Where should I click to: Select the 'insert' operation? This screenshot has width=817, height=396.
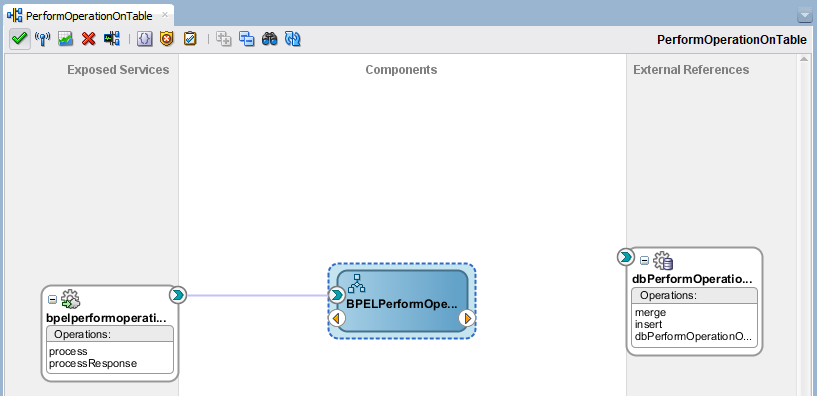point(649,325)
